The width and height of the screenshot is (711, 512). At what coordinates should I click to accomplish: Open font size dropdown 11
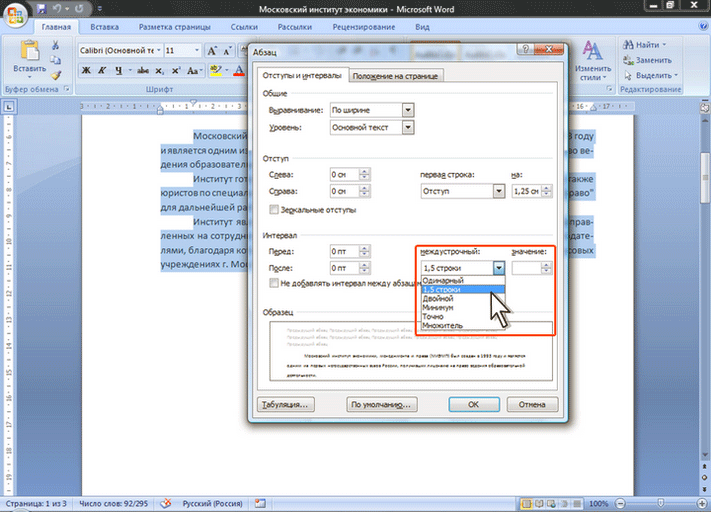pyautogui.click(x=197, y=50)
